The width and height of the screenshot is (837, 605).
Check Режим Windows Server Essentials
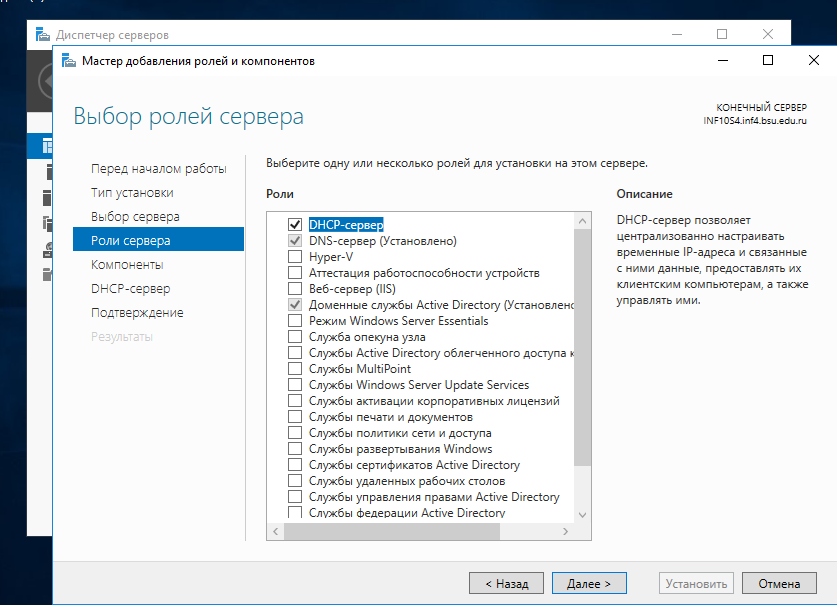pyautogui.click(x=295, y=320)
